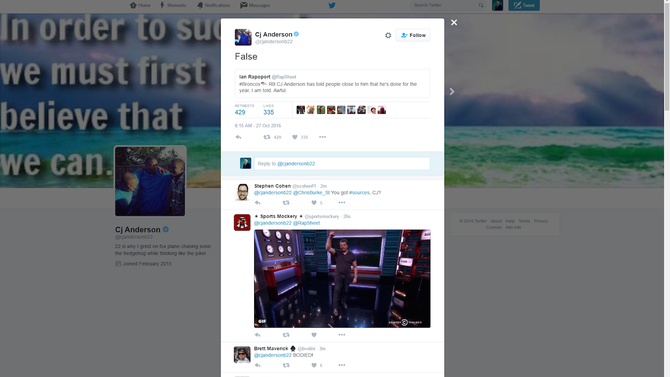Open Help link in footer
Screen dimensions: 670x377
510,221
